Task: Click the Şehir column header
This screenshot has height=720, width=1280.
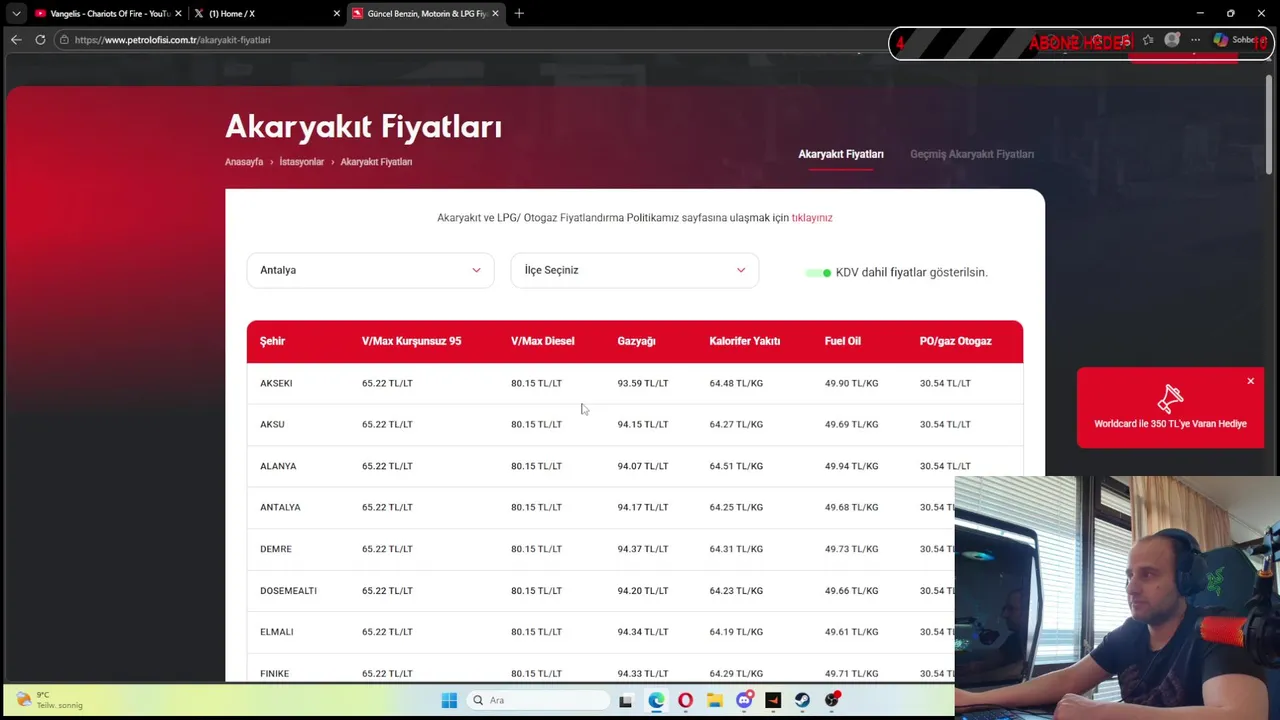Action: pos(272,341)
